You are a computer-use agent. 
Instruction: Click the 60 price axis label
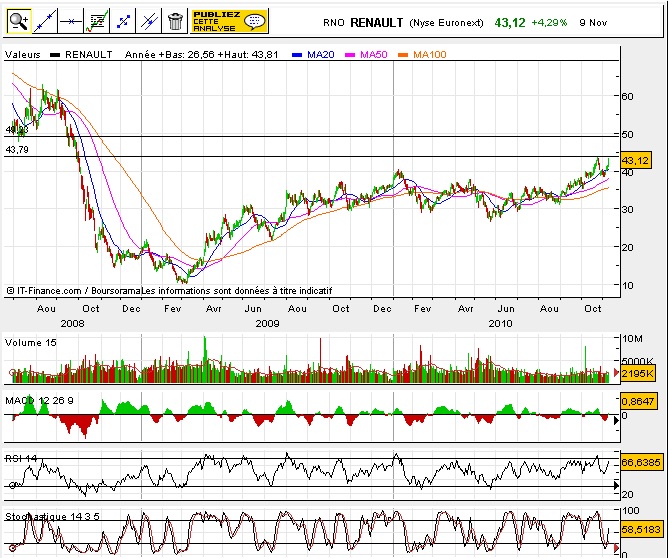pyautogui.click(x=628, y=97)
